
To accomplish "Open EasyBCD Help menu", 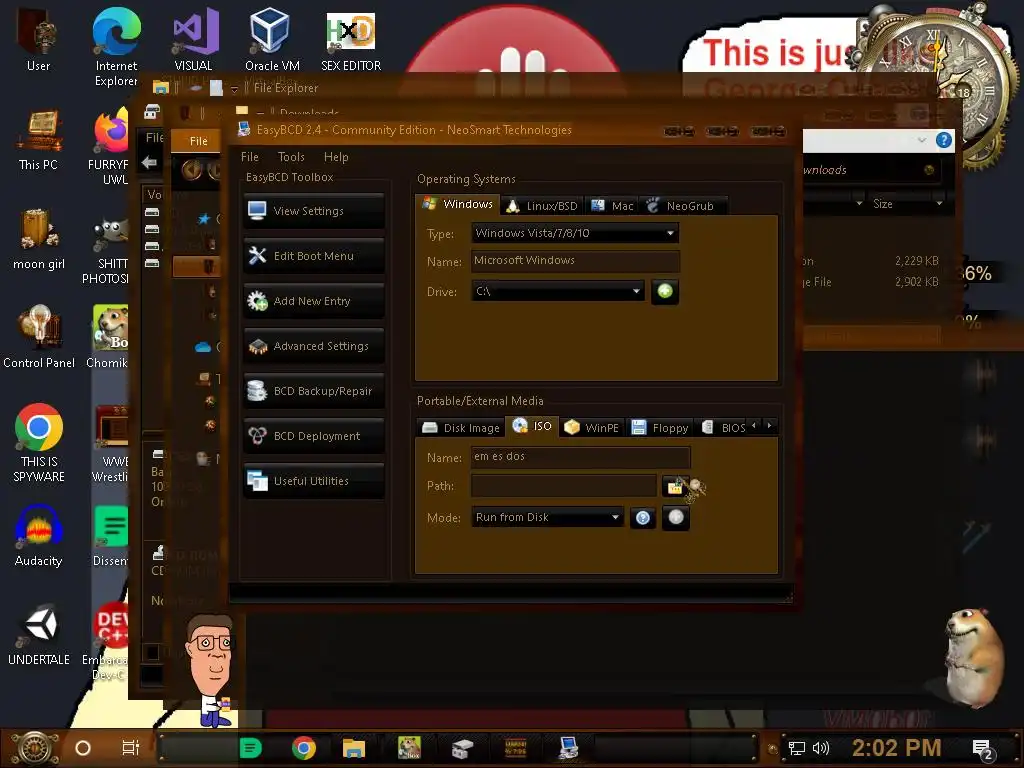I will 336,157.
